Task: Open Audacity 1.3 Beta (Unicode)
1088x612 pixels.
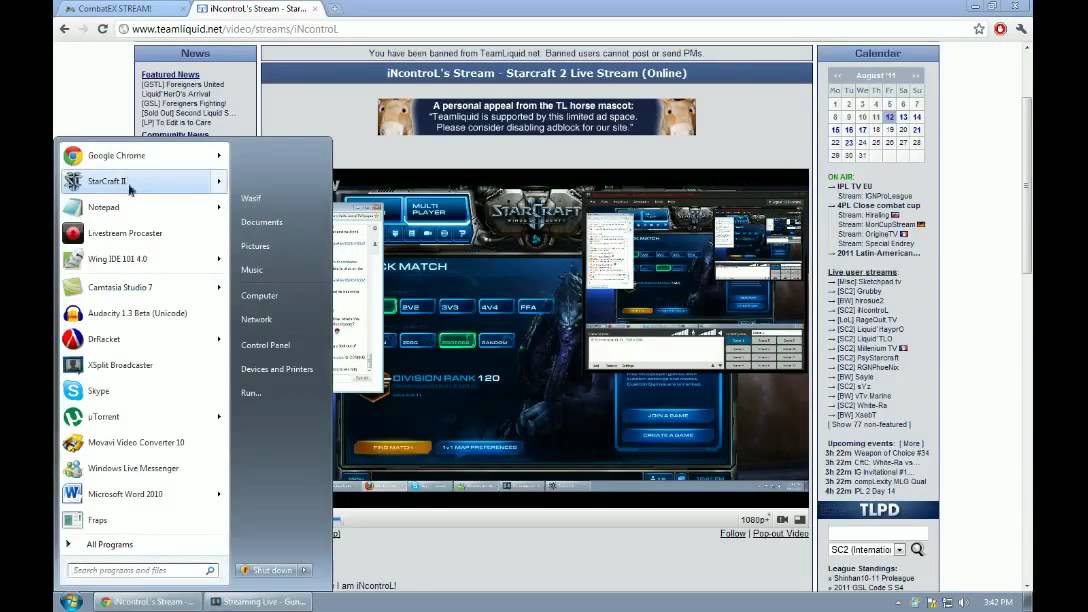Action: (x=142, y=313)
